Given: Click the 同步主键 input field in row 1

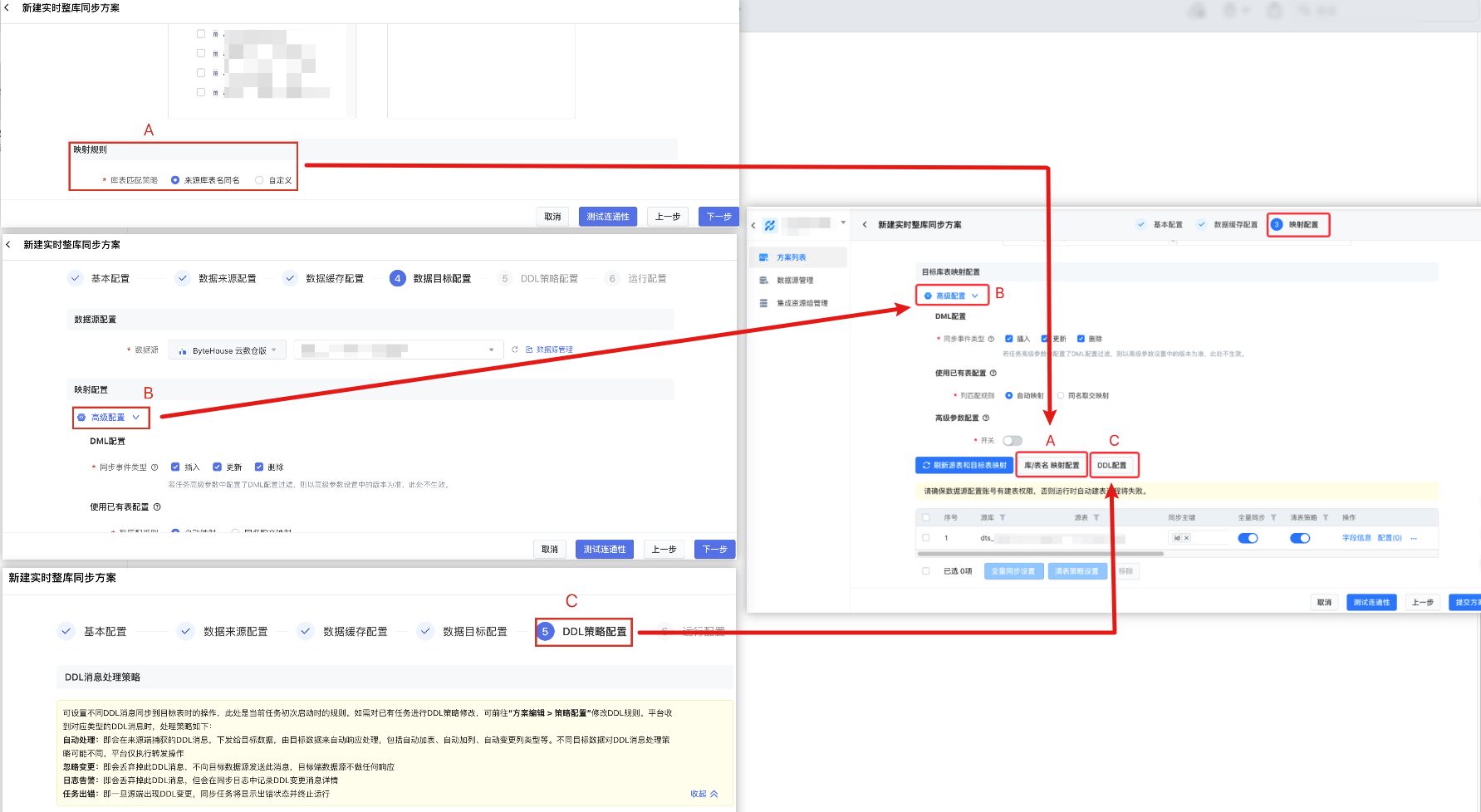Looking at the screenshot, I should point(1199,538).
